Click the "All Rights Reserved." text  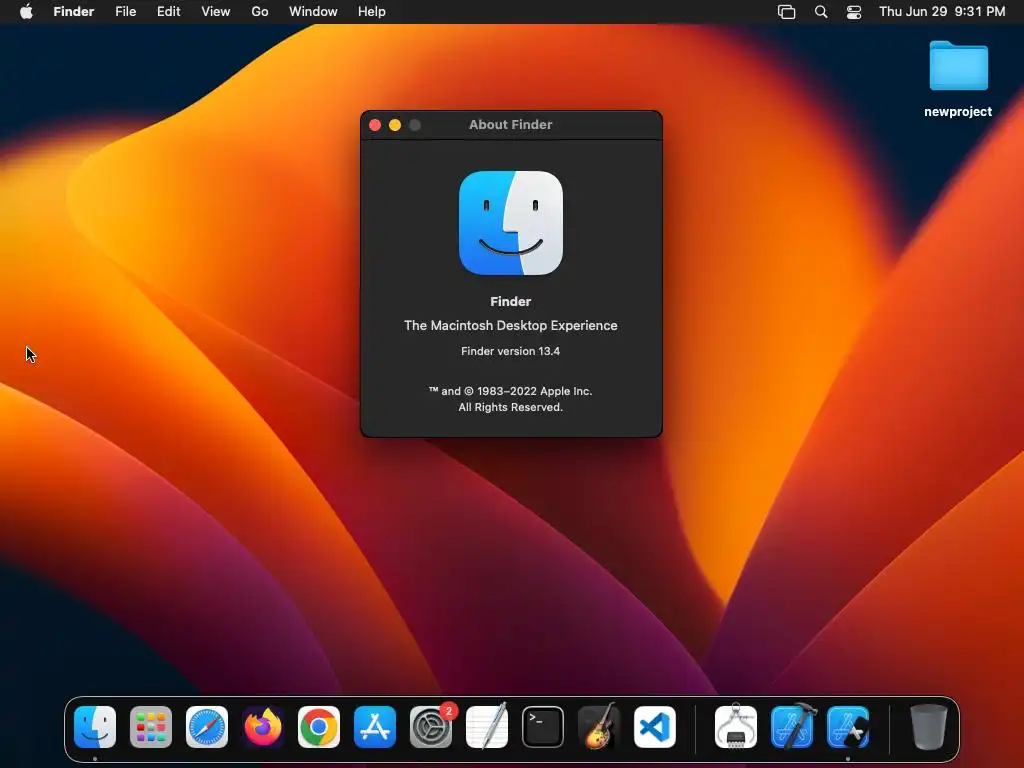[511, 408]
